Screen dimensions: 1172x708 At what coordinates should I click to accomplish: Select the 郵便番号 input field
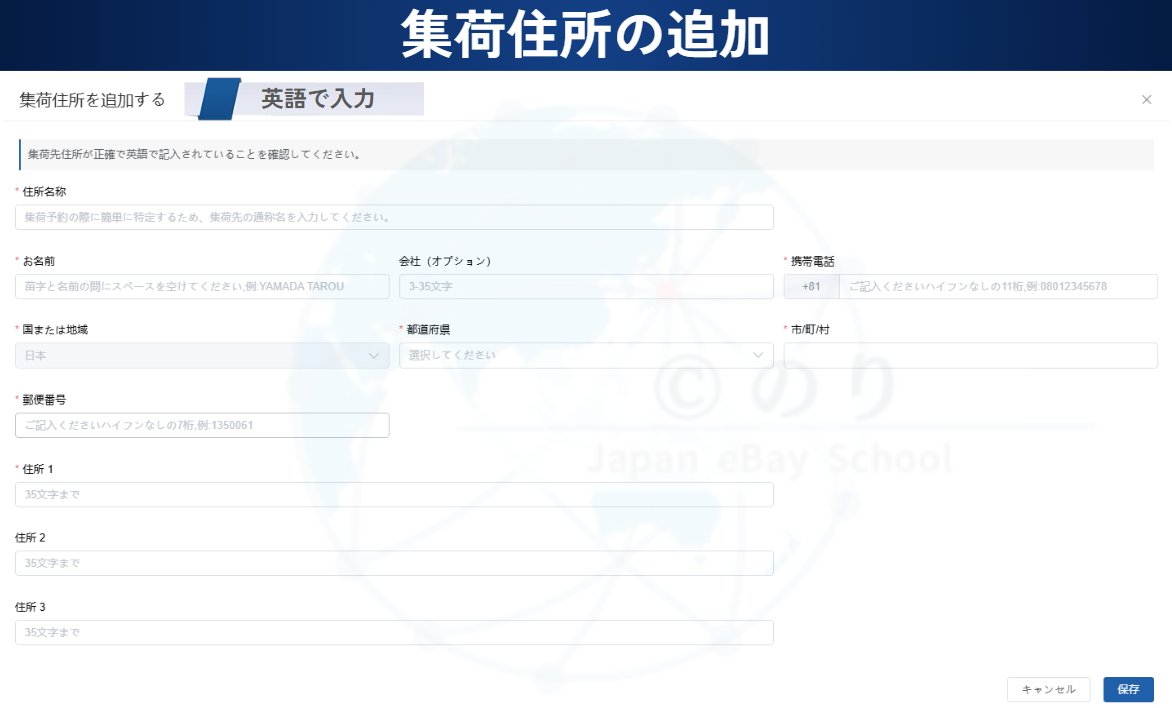(202, 425)
